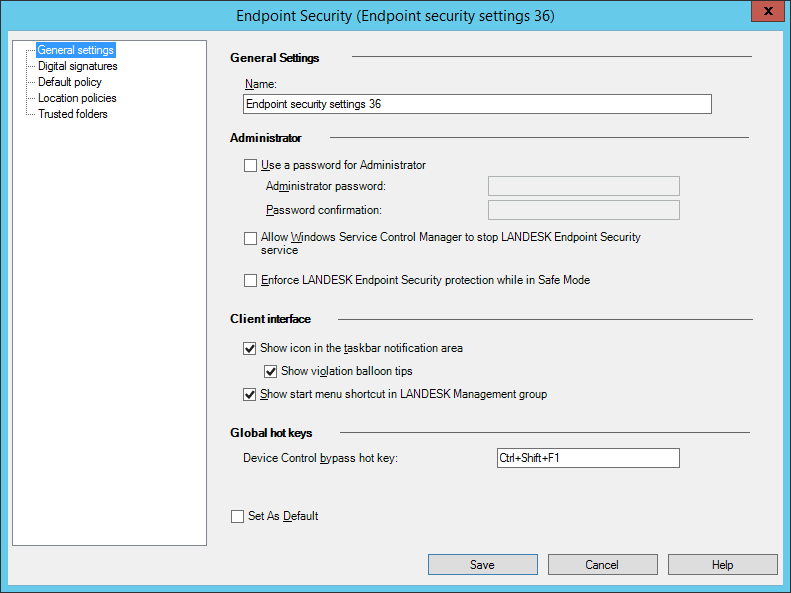Close the Endpoint Security dialog window

point(766,12)
